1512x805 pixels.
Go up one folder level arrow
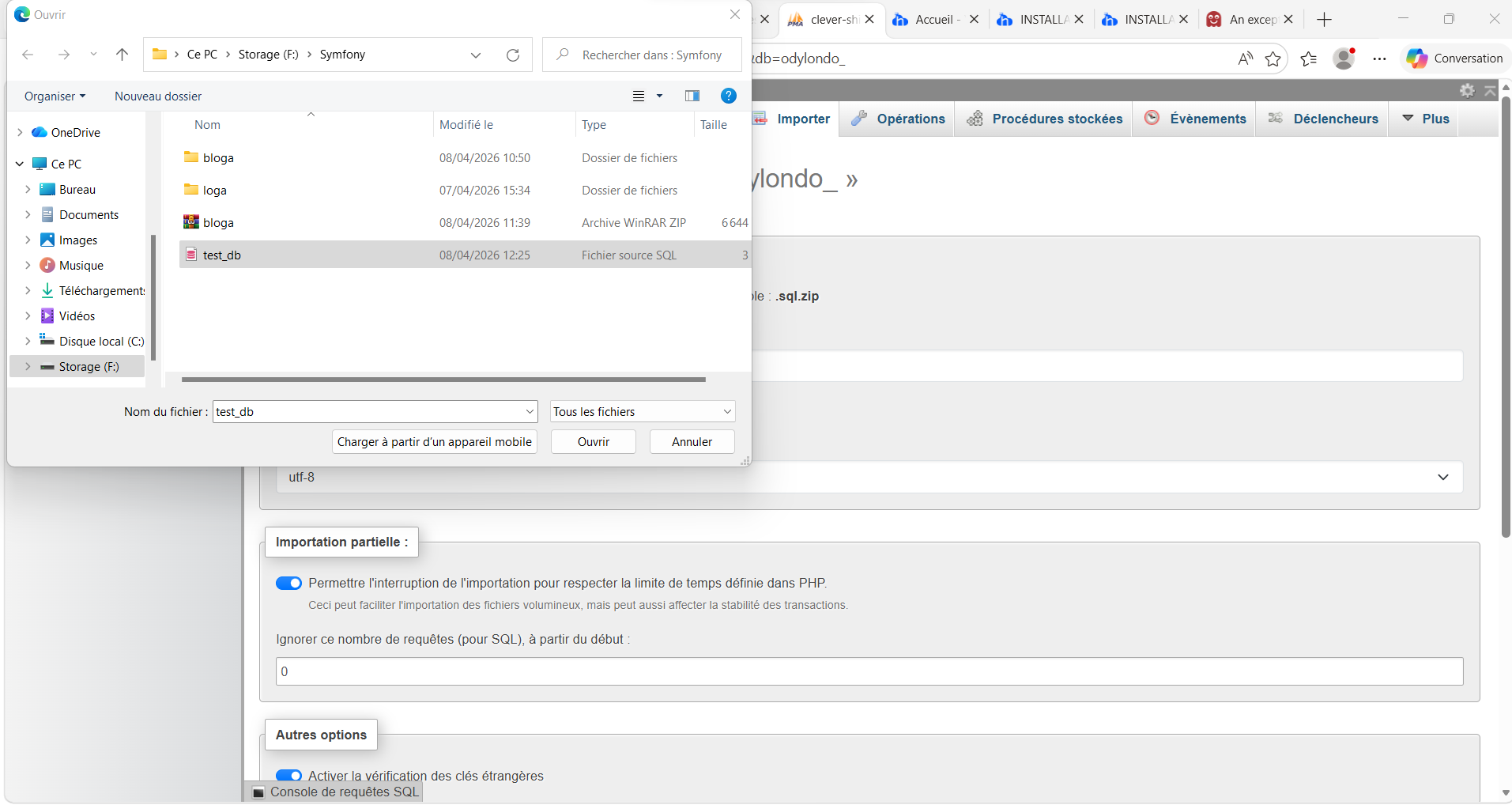(122, 55)
